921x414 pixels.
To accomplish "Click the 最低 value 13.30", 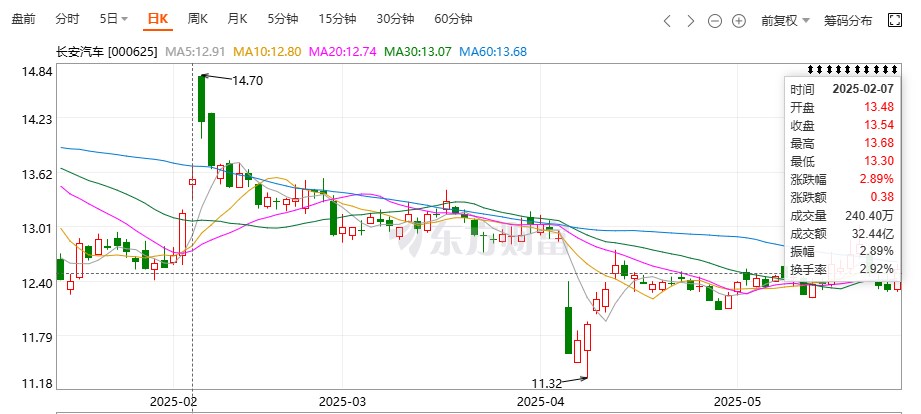I will coord(879,161).
